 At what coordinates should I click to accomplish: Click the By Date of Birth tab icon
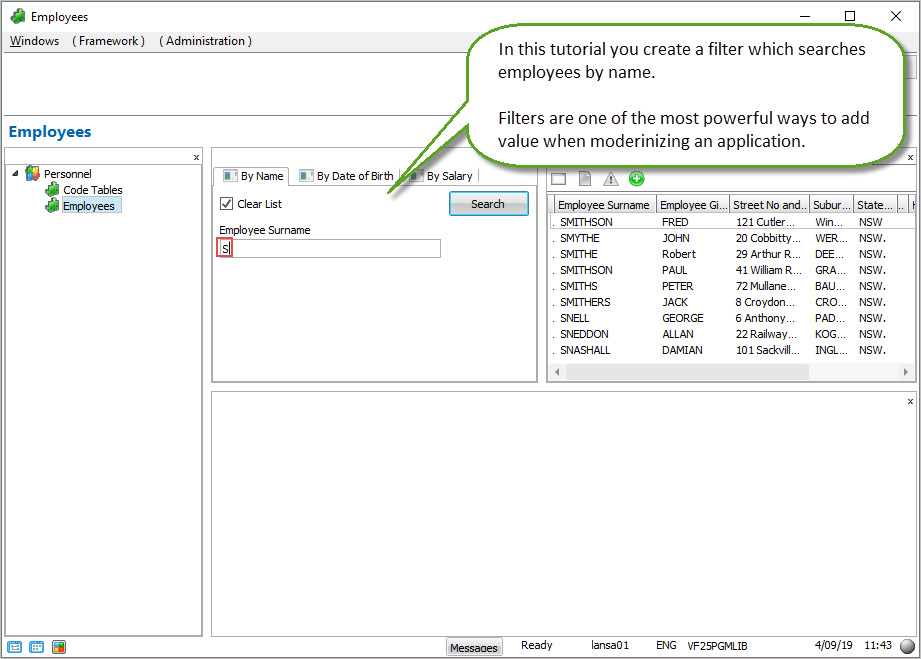[x=306, y=176]
